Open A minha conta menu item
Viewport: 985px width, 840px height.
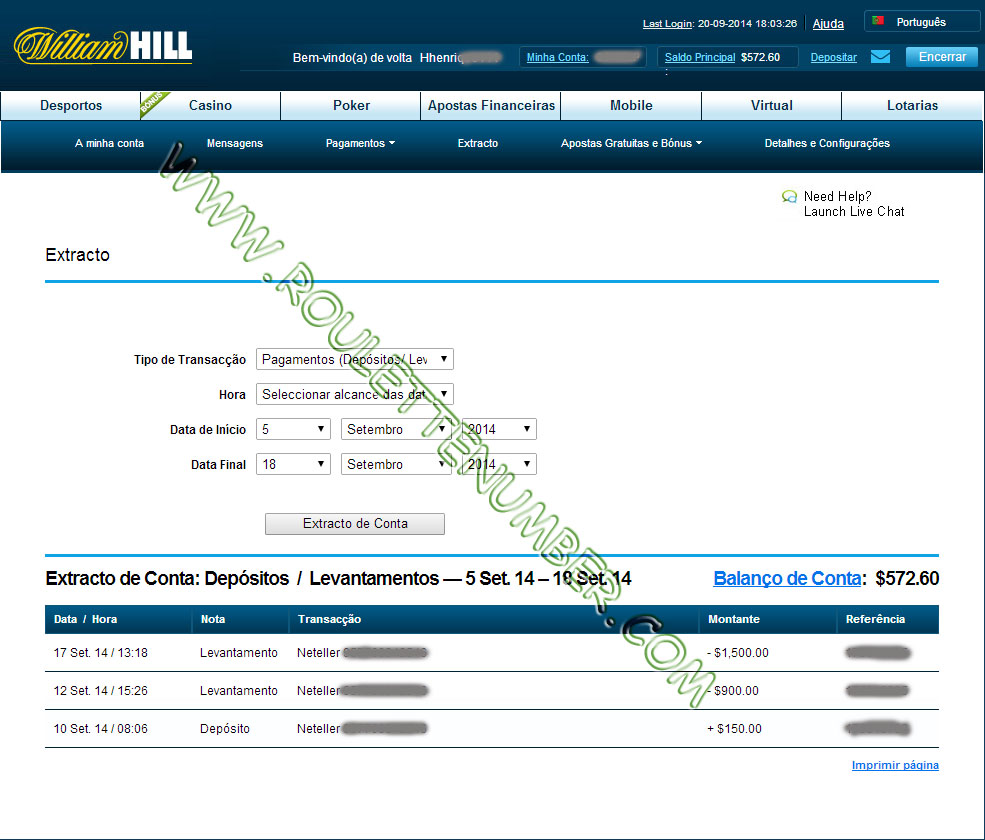point(109,143)
